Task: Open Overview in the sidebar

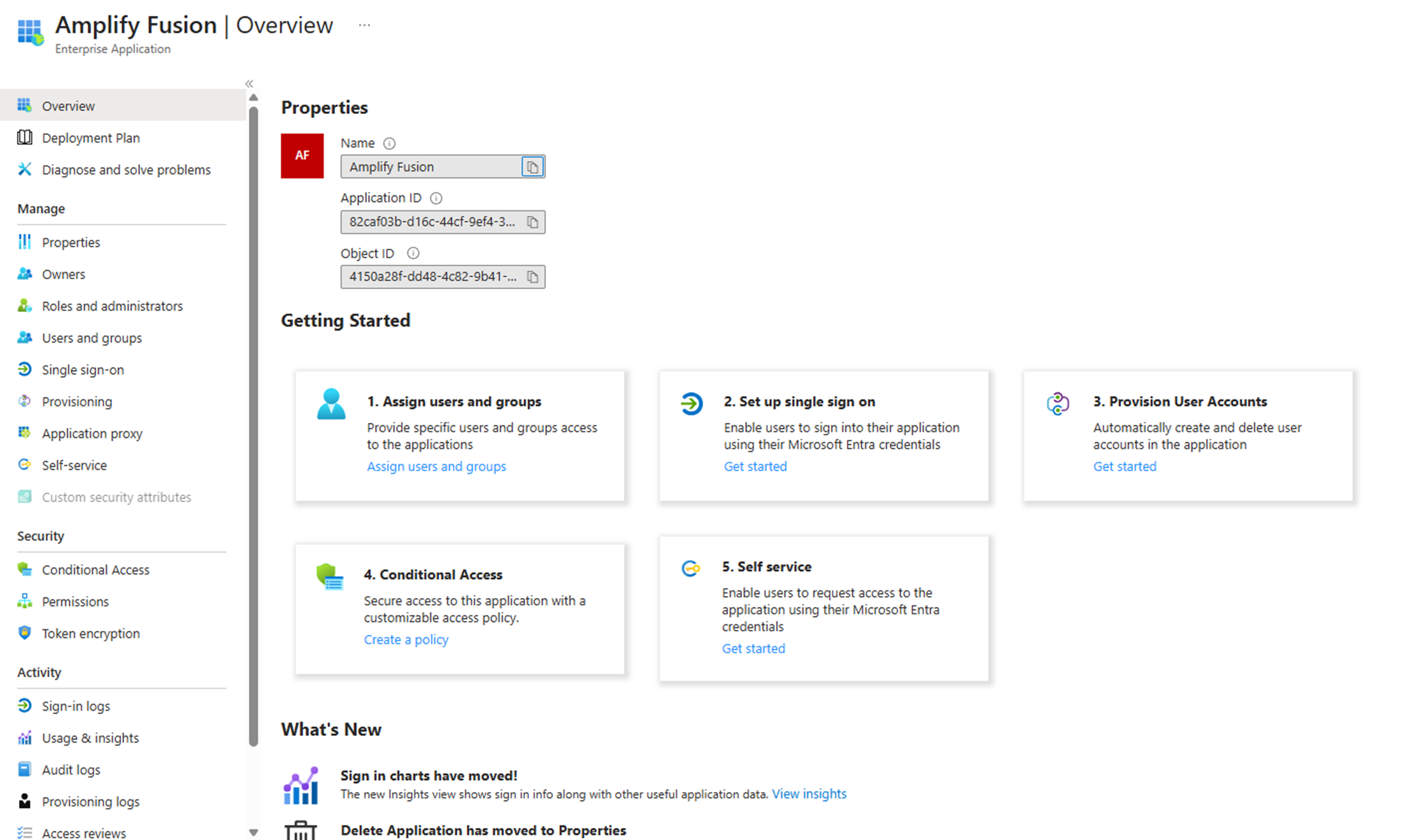Action: (123, 106)
